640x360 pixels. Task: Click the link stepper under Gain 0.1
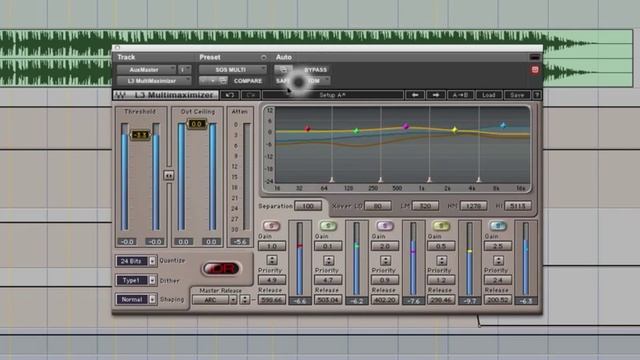click(x=329, y=260)
